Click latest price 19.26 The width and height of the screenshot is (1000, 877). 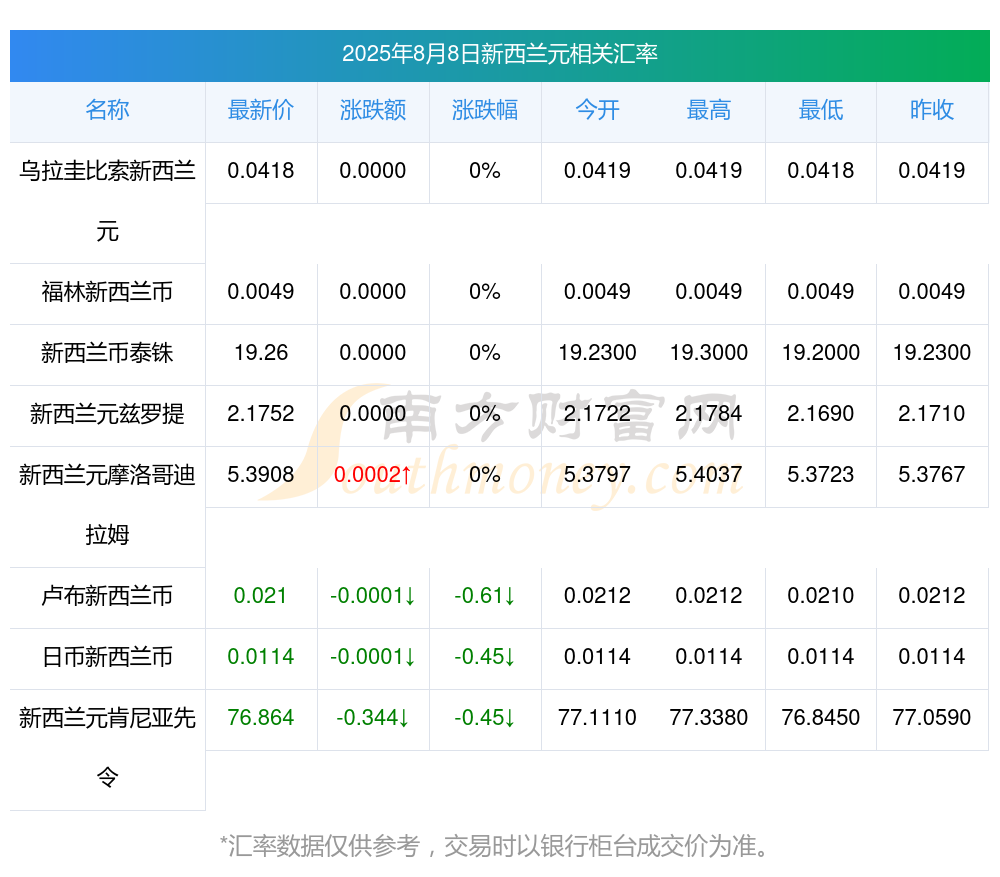click(261, 352)
